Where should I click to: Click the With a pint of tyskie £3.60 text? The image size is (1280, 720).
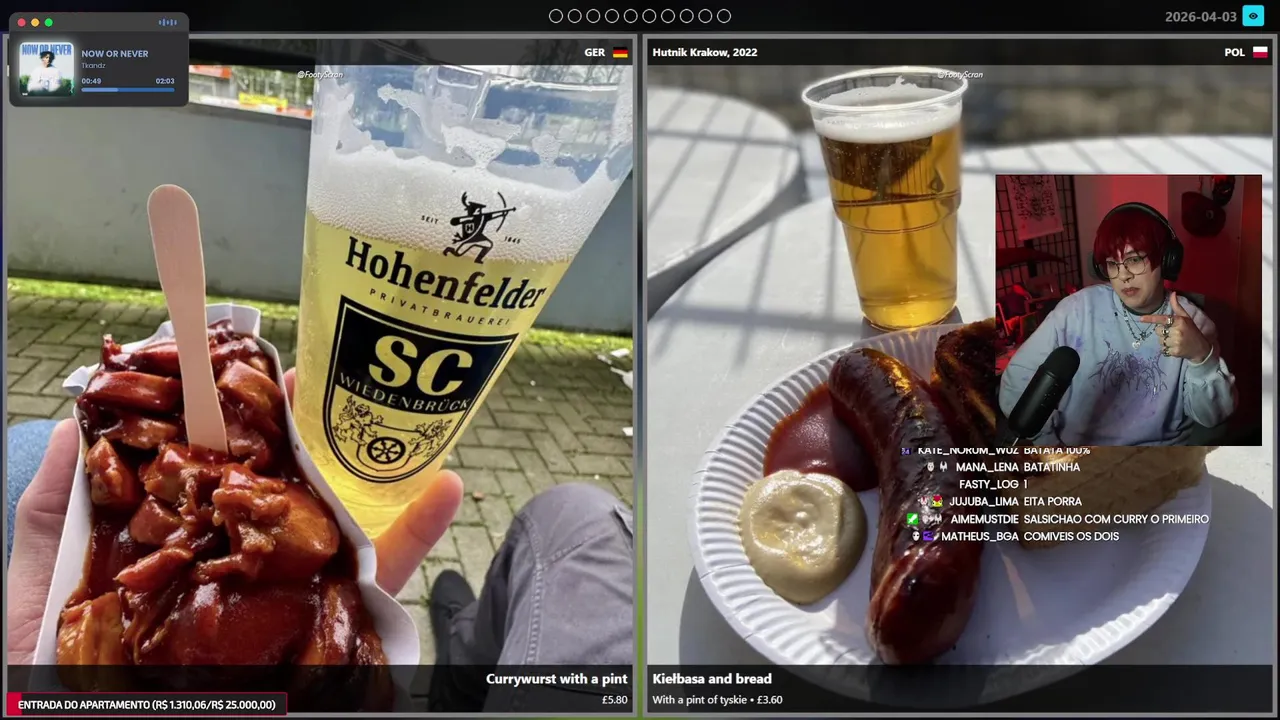[717, 700]
